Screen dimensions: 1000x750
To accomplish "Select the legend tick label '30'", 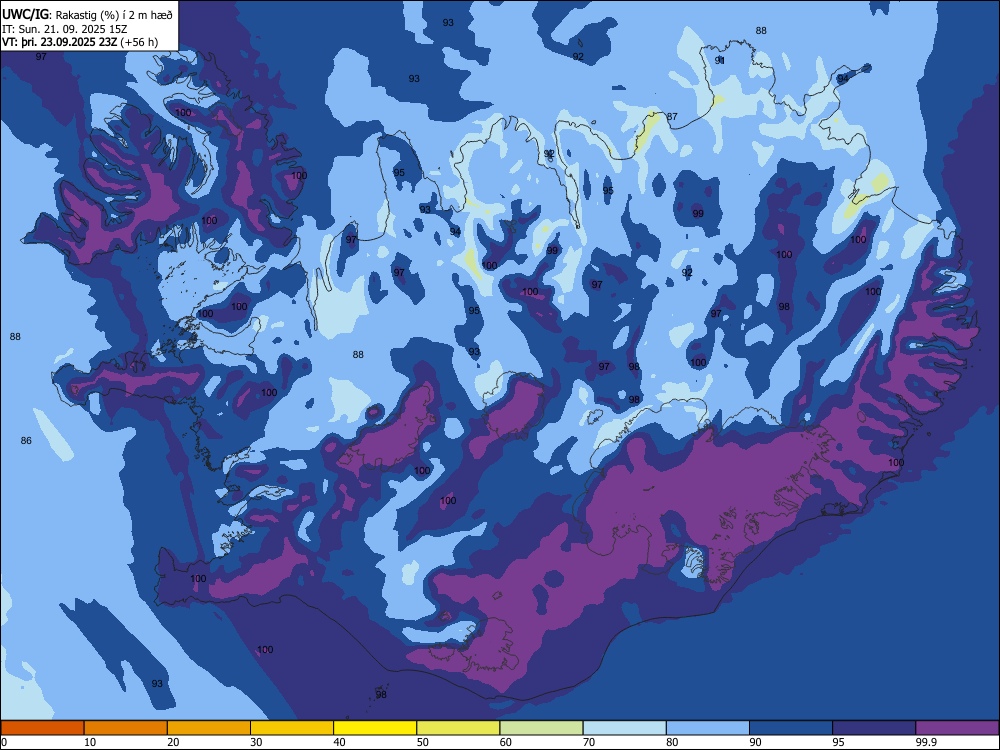I will point(256,742).
